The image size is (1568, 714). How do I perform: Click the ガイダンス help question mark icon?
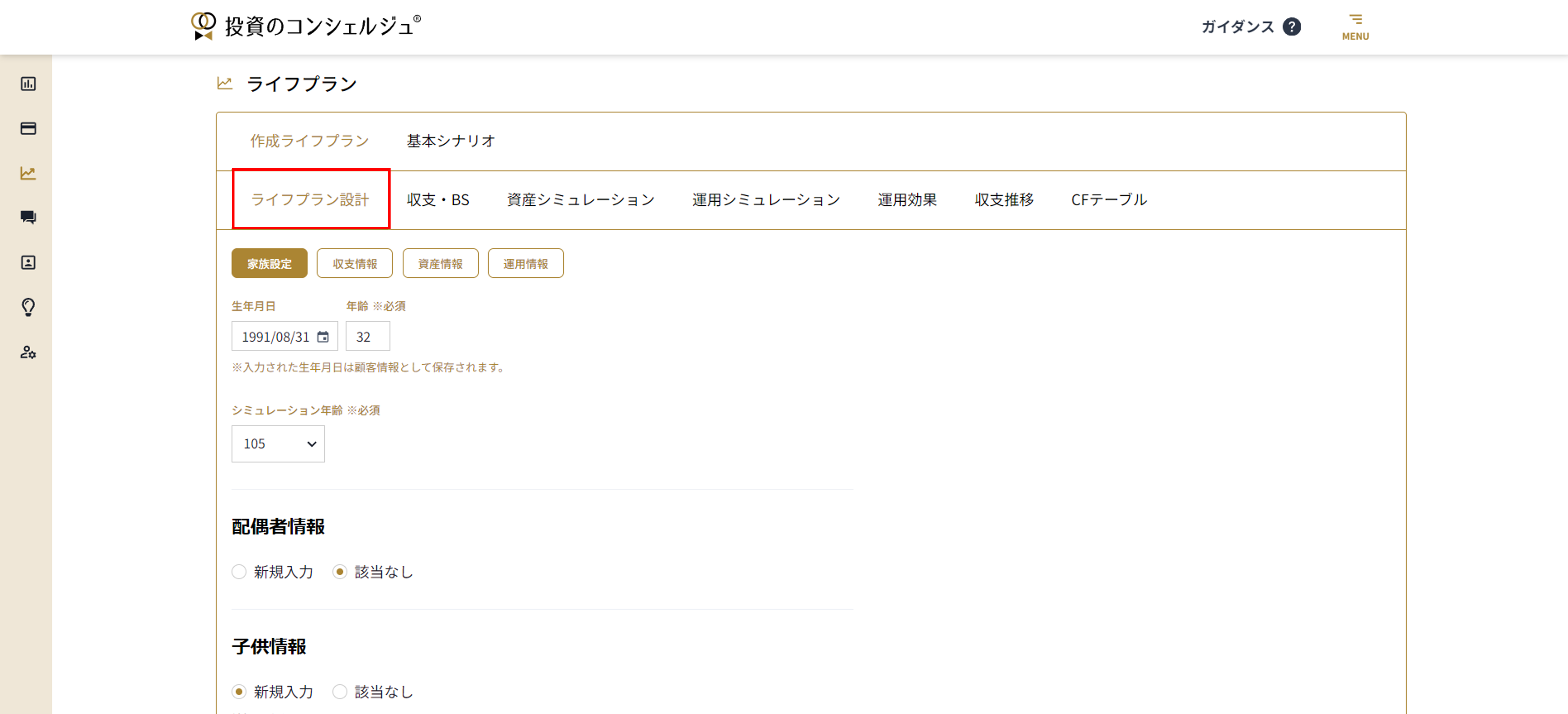1291,27
